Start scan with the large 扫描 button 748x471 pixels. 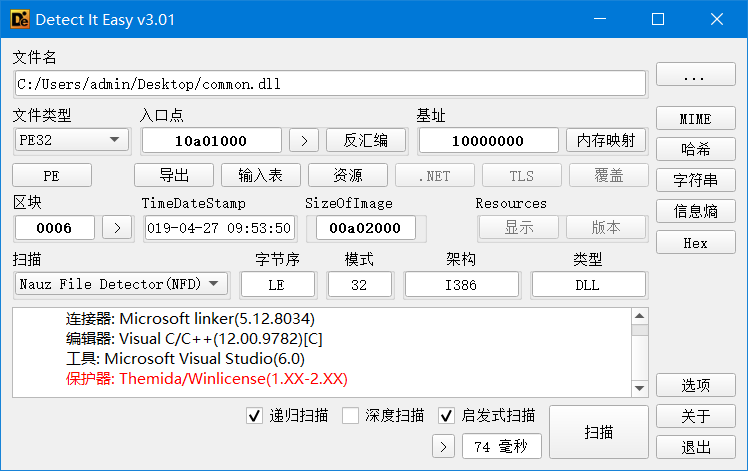coord(599,432)
